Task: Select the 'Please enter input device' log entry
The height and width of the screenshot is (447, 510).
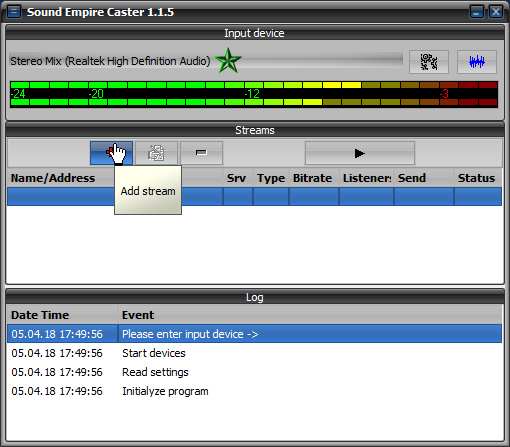Action: (254, 334)
